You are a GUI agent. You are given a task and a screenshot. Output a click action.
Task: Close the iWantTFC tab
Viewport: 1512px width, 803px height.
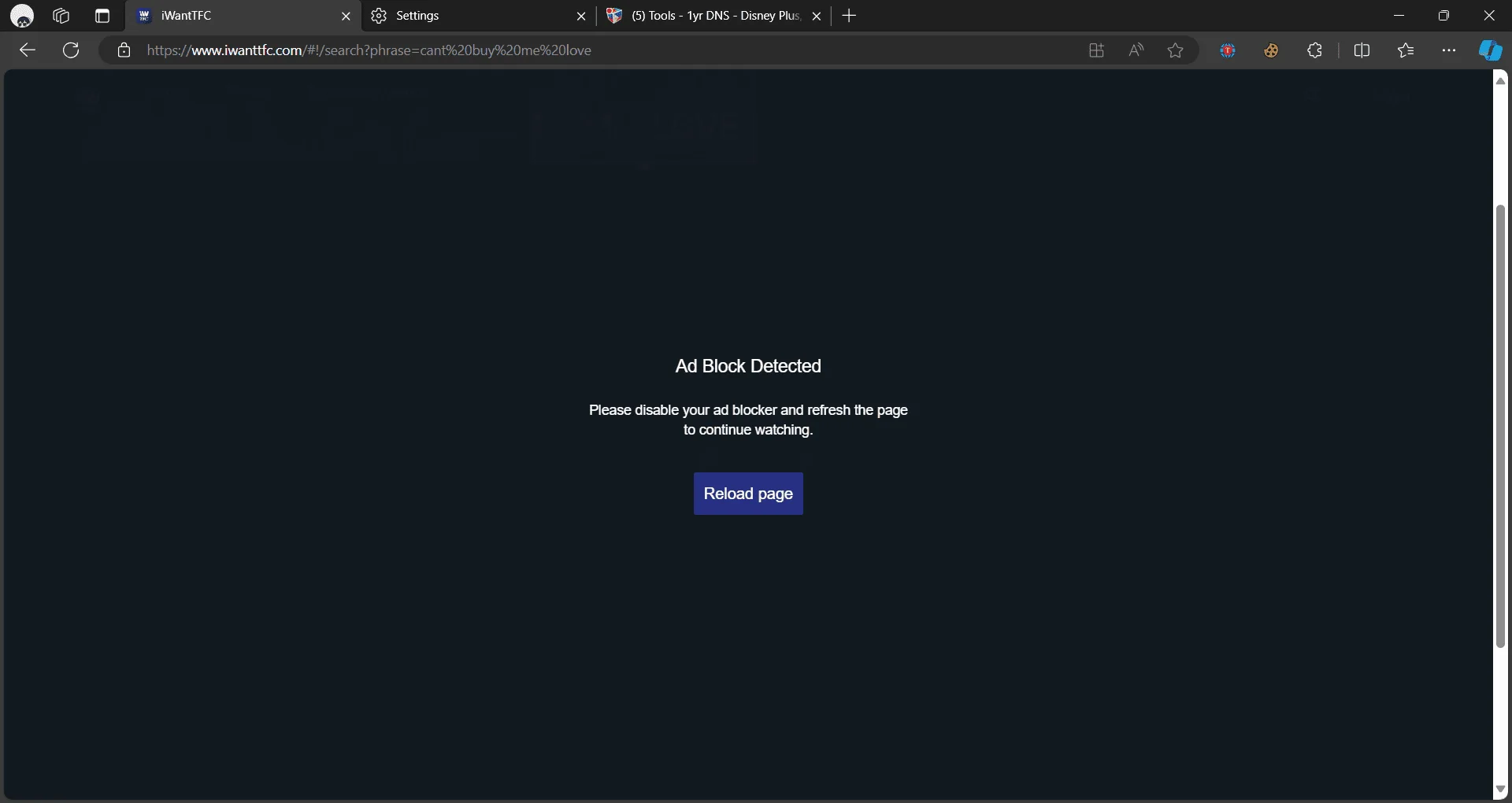[x=346, y=16]
